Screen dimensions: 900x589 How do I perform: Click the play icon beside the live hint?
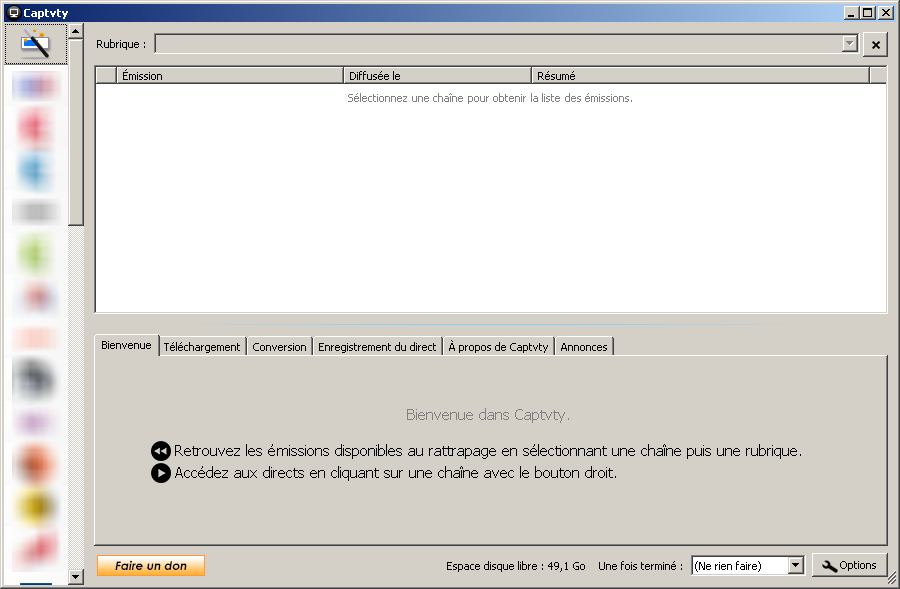161,473
